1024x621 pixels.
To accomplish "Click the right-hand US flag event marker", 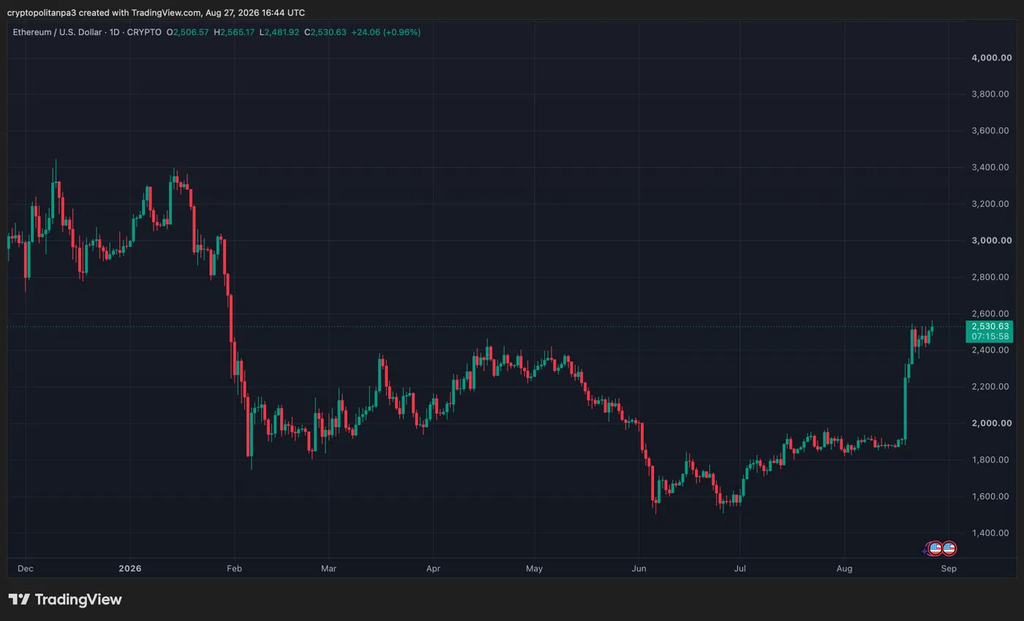I will [950, 549].
